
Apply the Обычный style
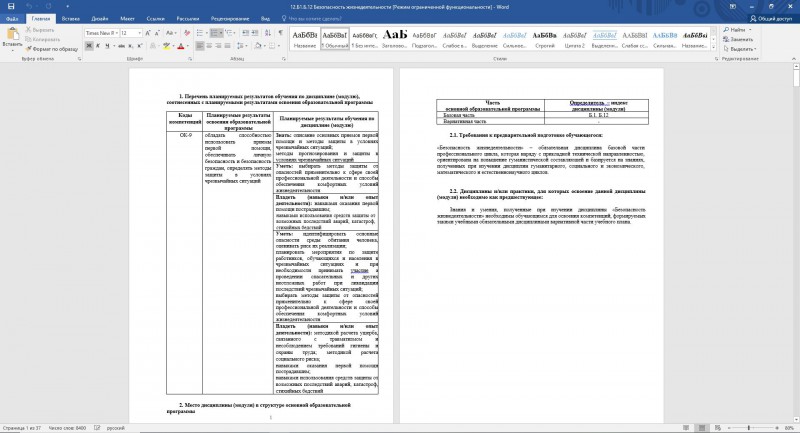click(335, 39)
